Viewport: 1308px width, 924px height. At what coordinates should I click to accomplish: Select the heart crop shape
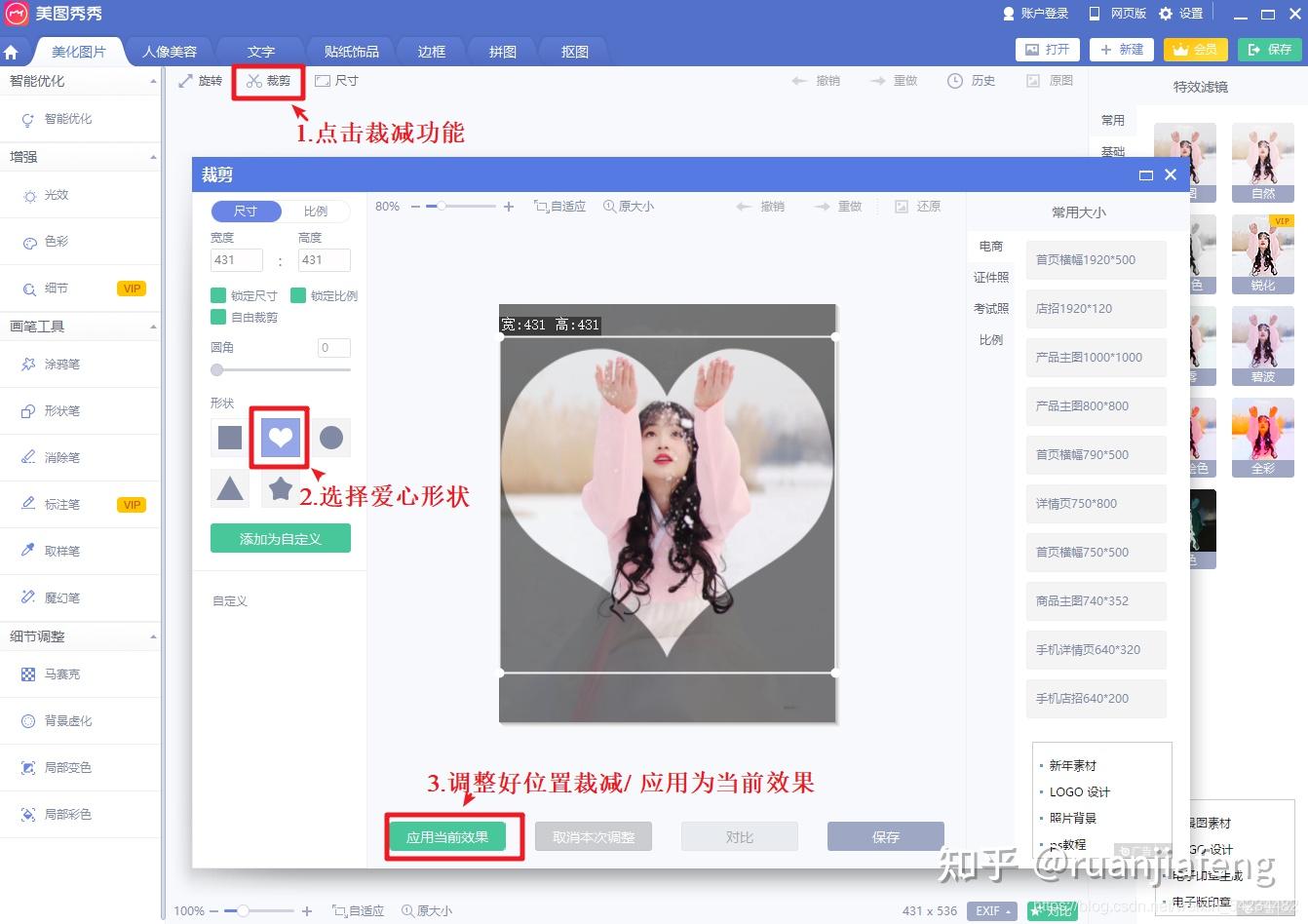click(281, 438)
